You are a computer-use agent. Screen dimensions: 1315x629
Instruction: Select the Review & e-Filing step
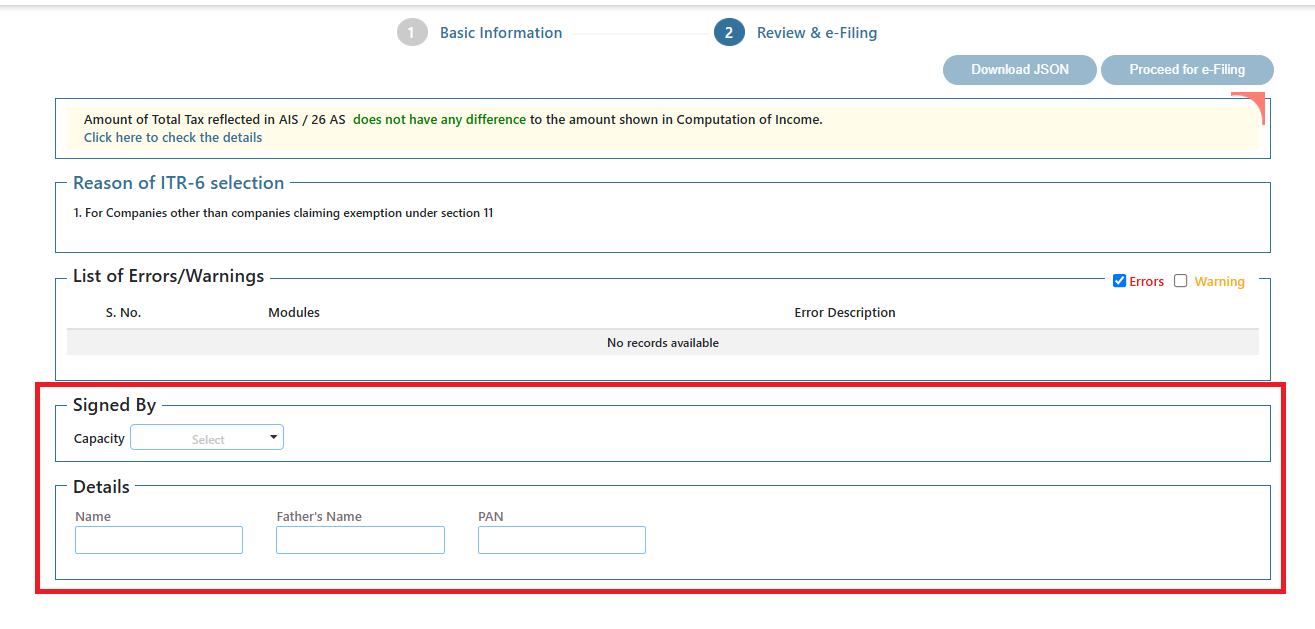click(x=816, y=33)
